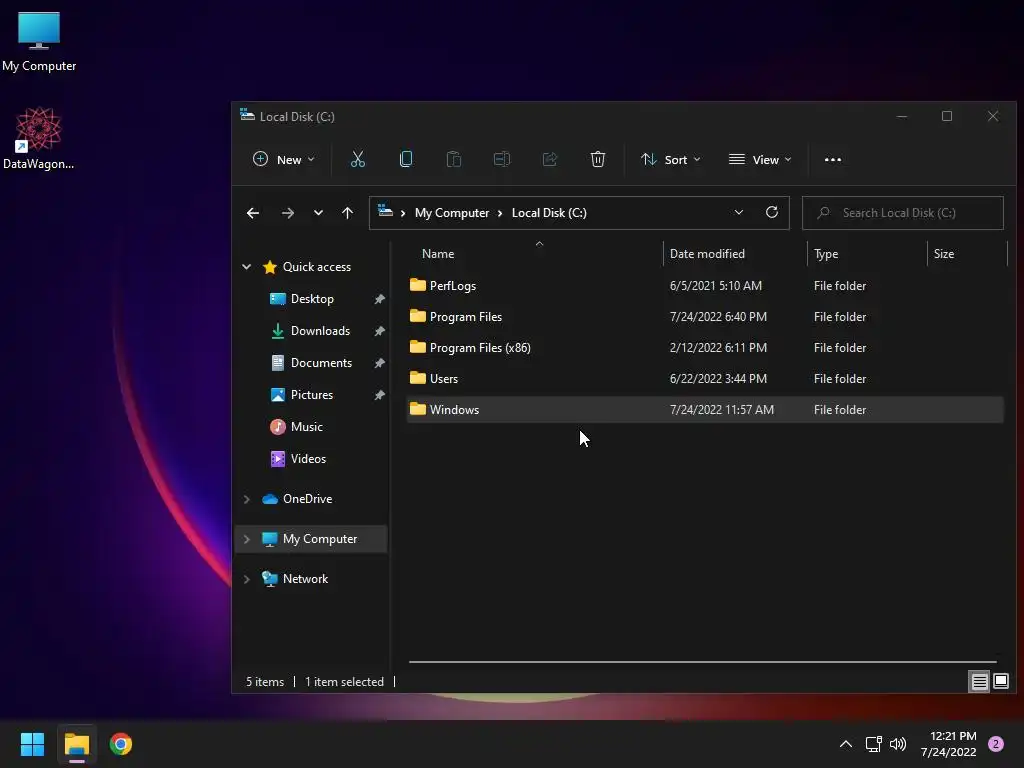Expand the My Computer tree node
Screen dimensions: 1024x768
pyautogui.click(x=246, y=539)
